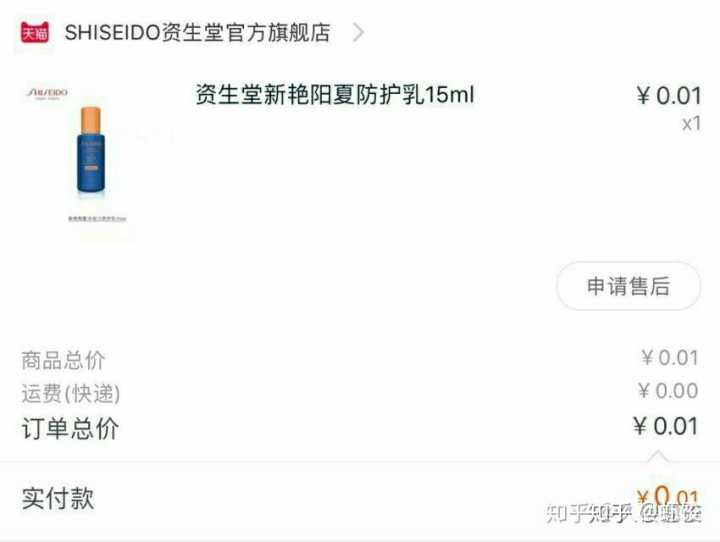Click the orange 实付款 amount
720x542 pixels.
click(668, 496)
